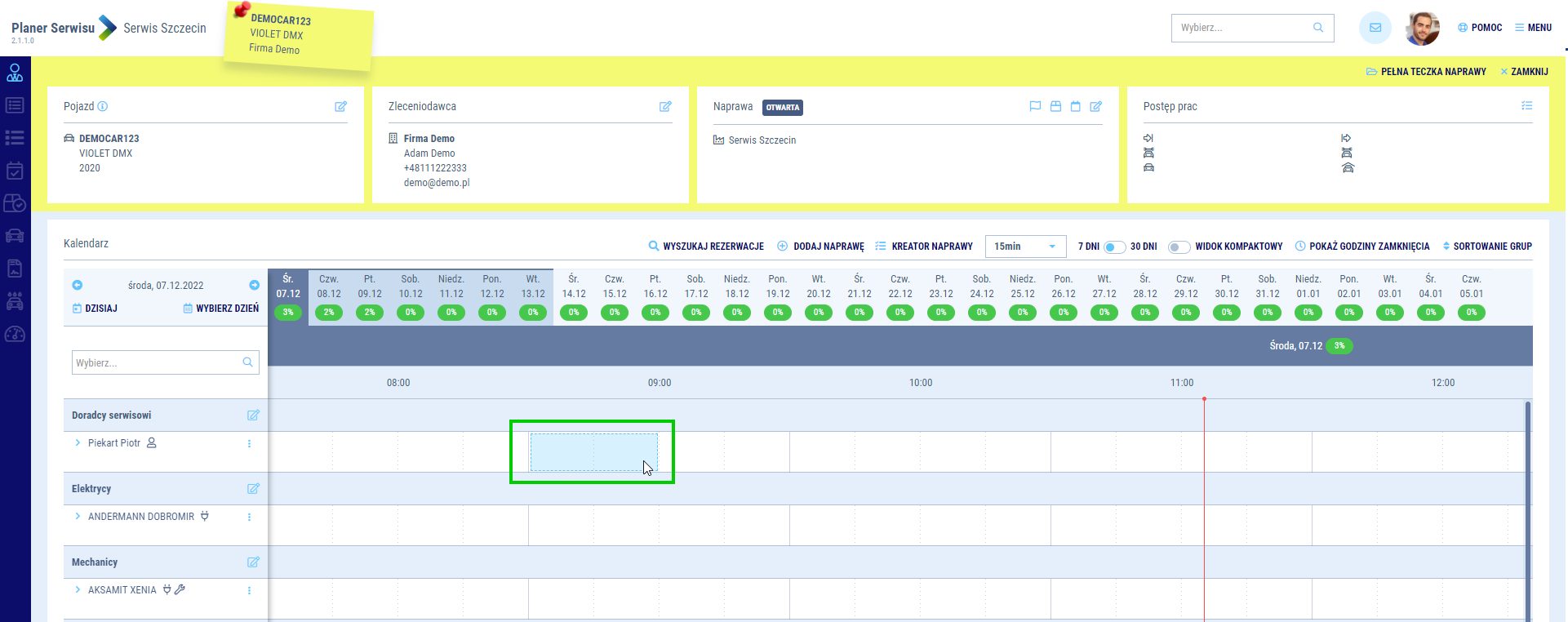Open the 15min interval dropdown
This screenshot has height=622, width=1568.
(1025, 247)
